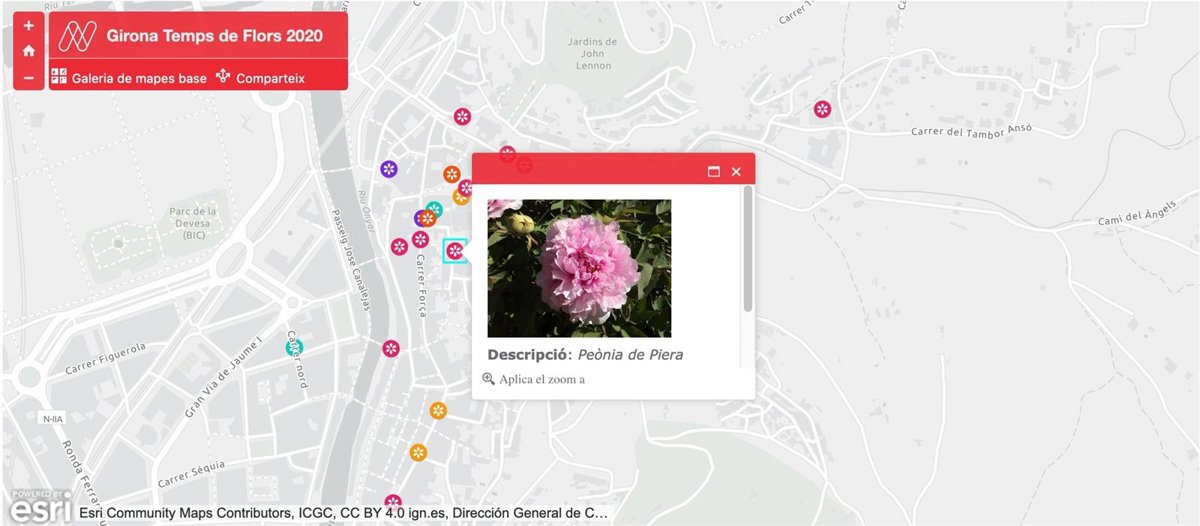Close the Peònia de Piera popup
The height and width of the screenshot is (526, 1200).
736,172
